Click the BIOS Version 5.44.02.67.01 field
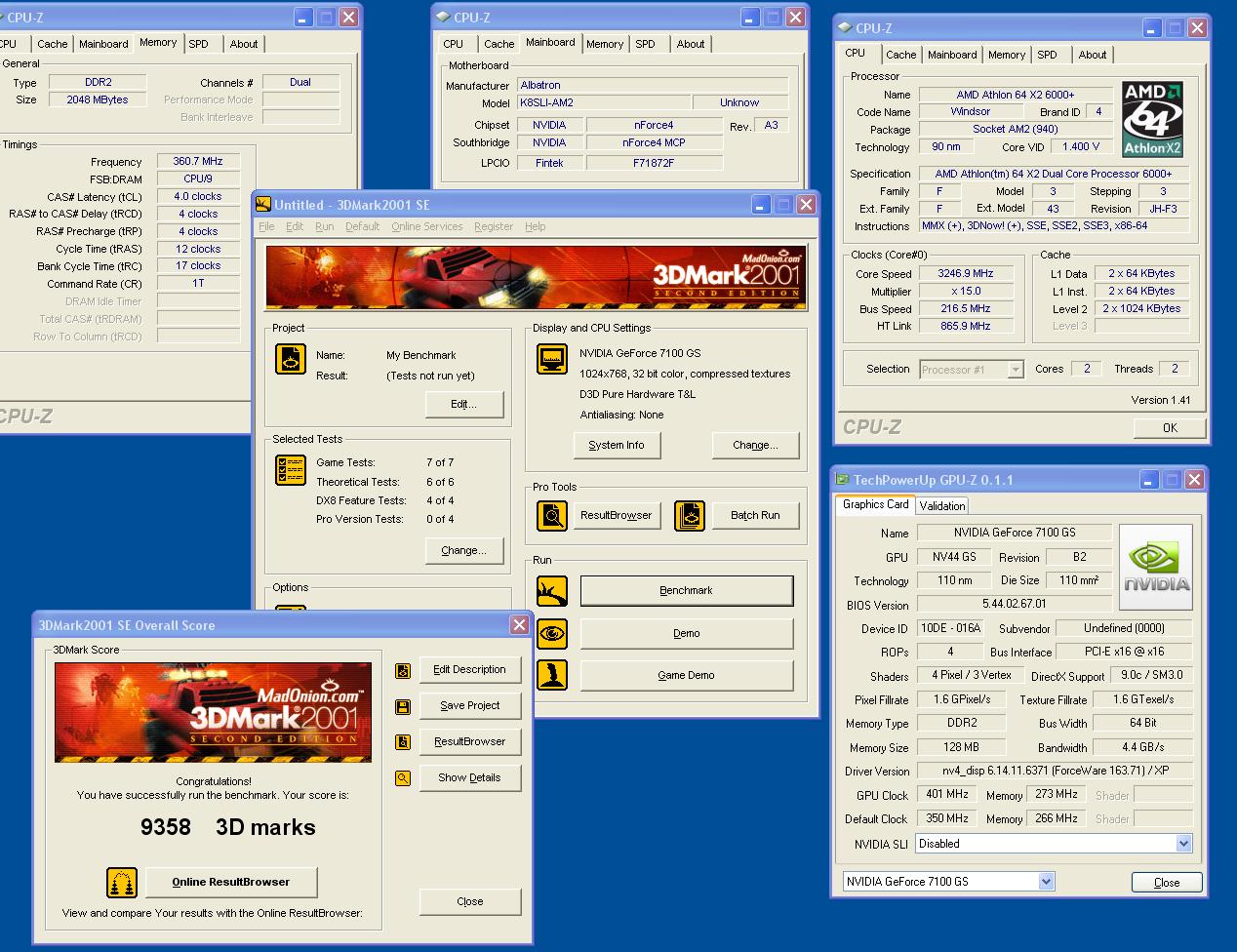The width and height of the screenshot is (1237, 952). [x=1015, y=605]
